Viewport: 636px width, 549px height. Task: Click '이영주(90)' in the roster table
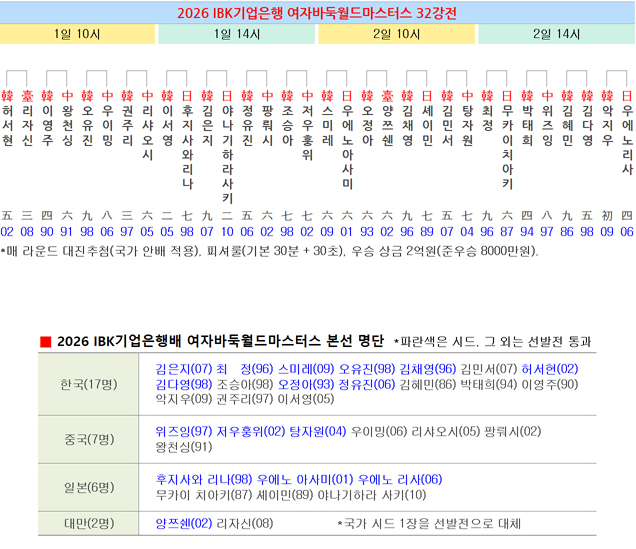click(550, 384)
